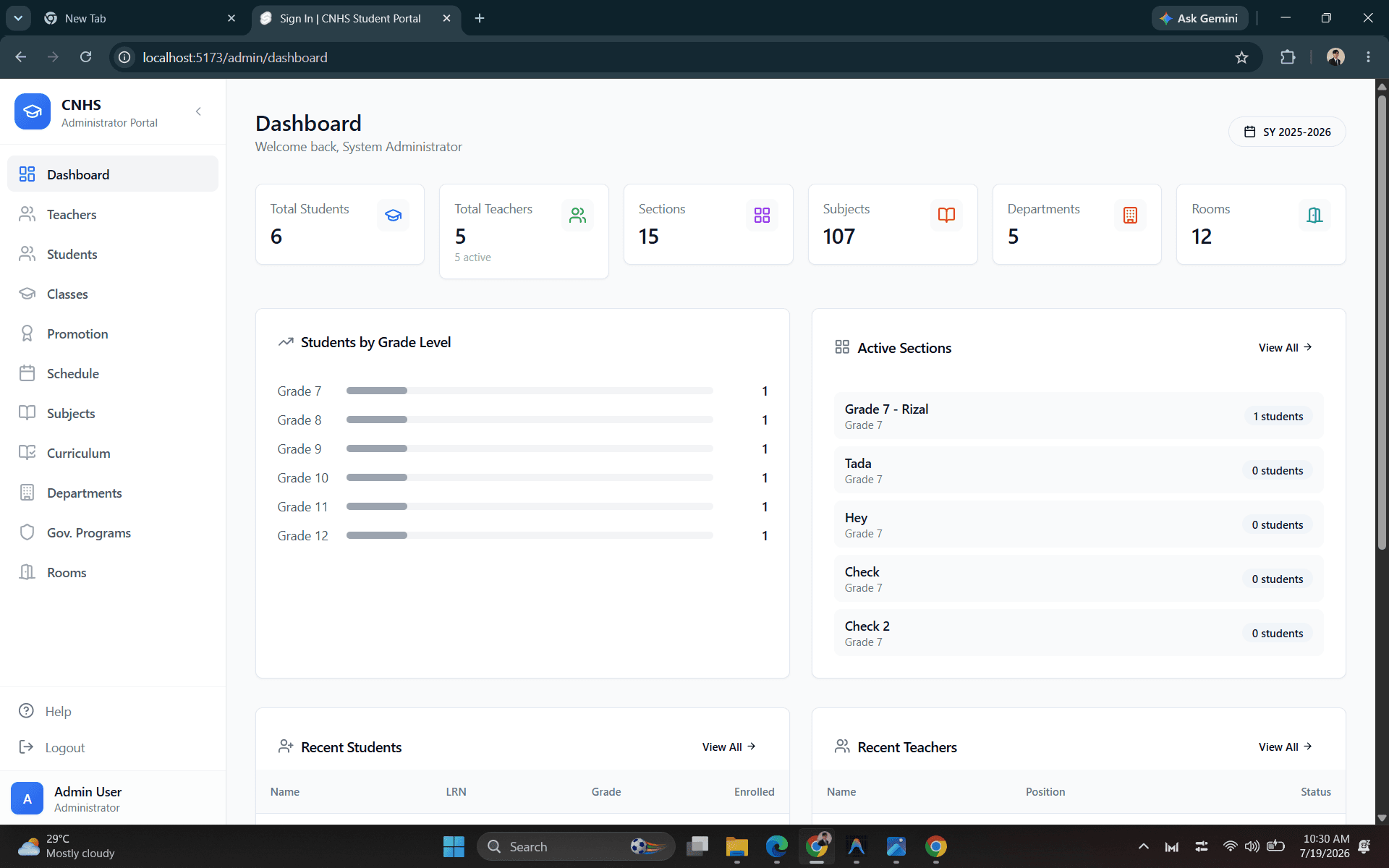Image resolution: width=1389 pixels, height=868 pixels.
Task: Show hidden system tray icons
Action: [x=1143, y=846]
